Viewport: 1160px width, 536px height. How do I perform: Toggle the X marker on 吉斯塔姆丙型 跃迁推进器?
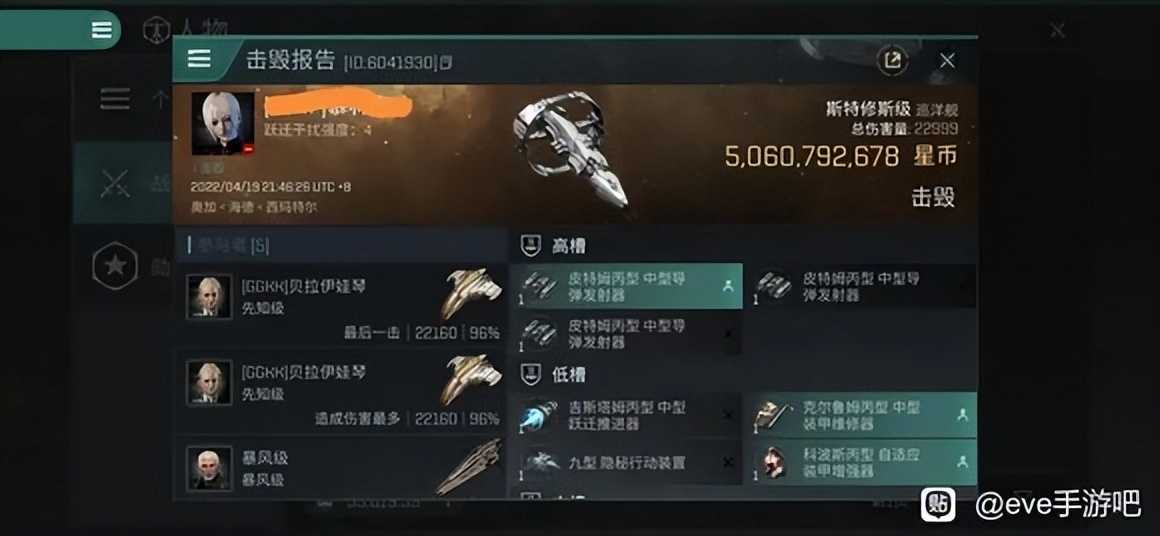(728, 415)
